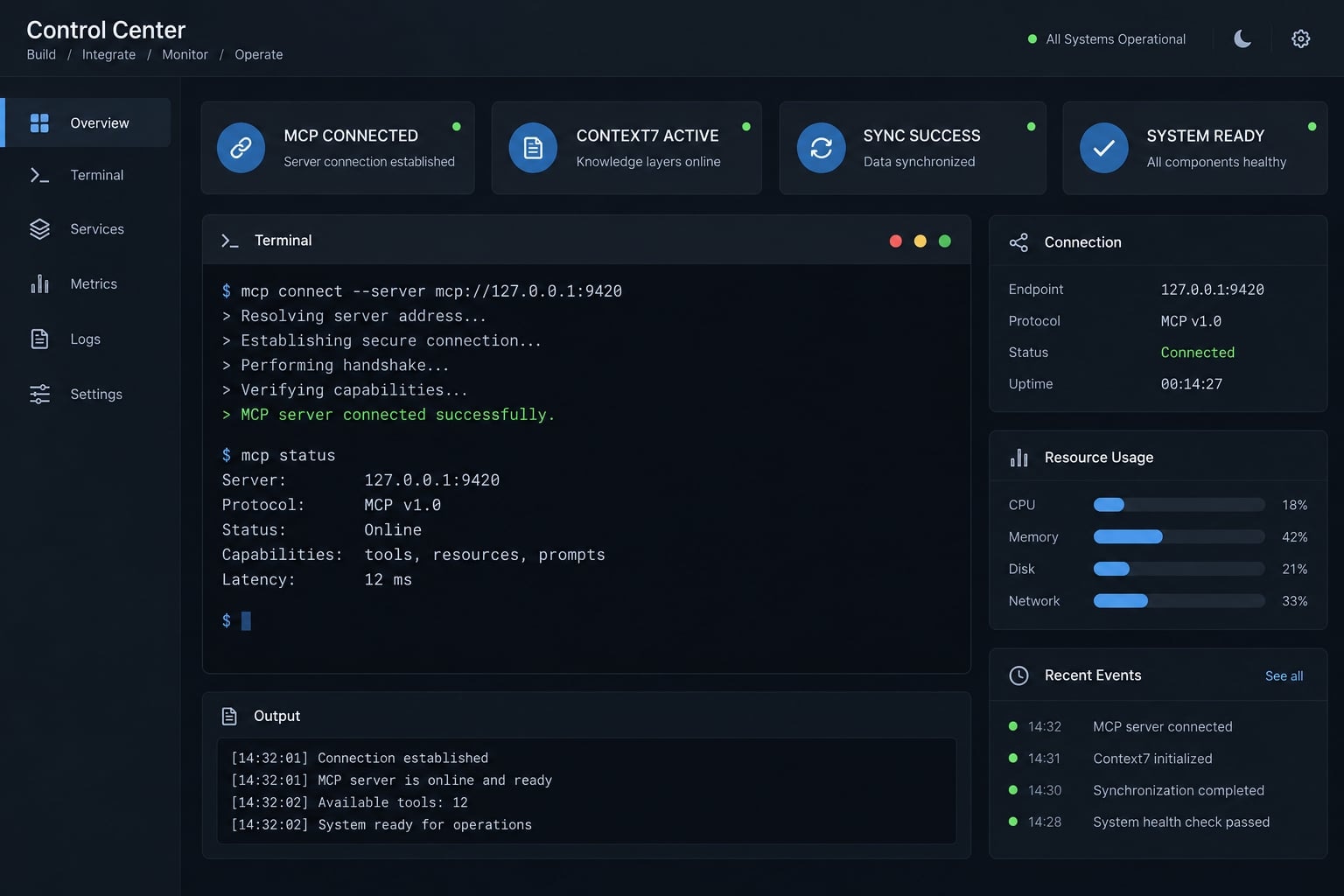The width and height of the screenshot is (1344, 896).
Task: Click the Endpoint value in Connection panel
Action: [x=1212, y=289]
